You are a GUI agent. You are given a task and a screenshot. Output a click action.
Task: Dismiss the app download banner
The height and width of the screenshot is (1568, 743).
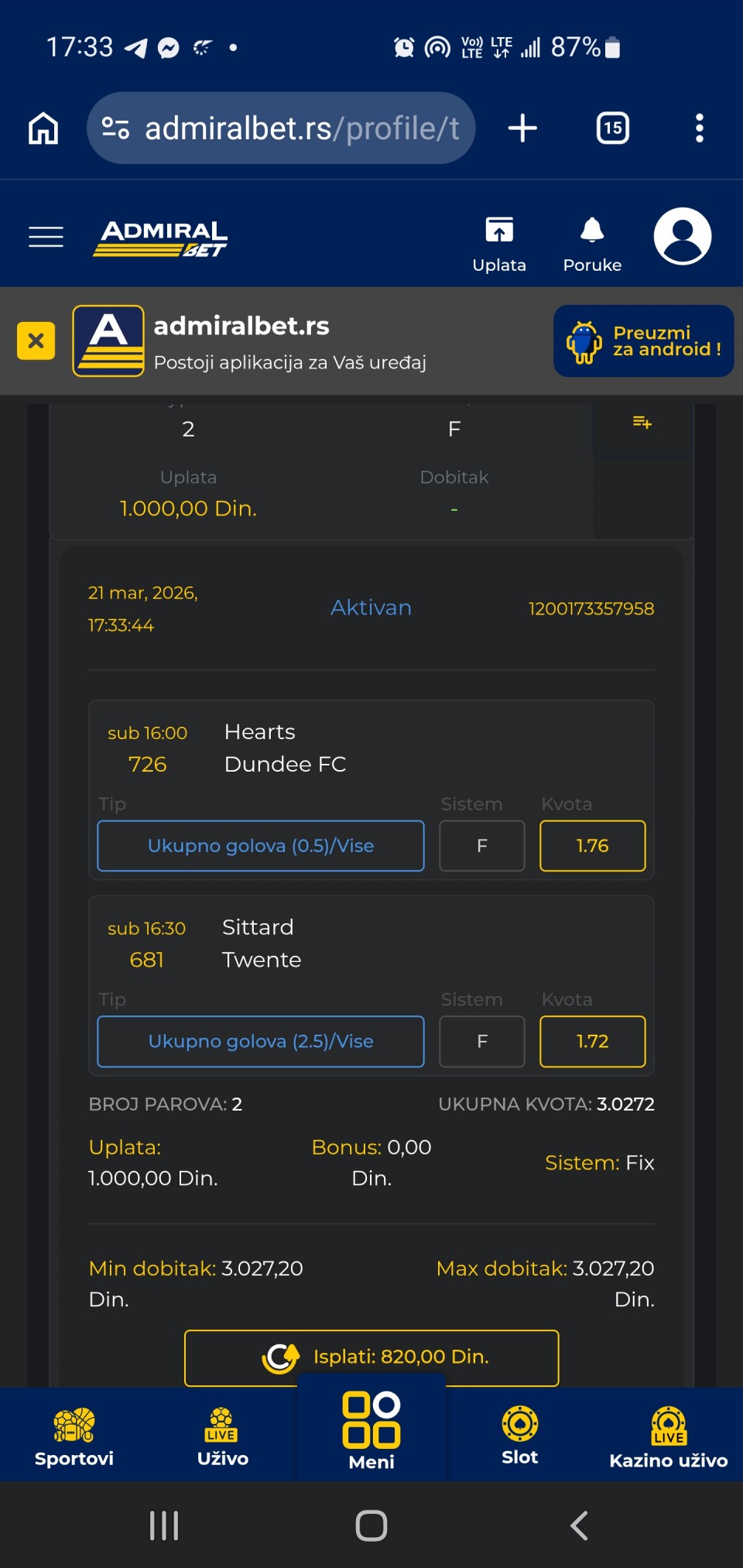point(36,341)
